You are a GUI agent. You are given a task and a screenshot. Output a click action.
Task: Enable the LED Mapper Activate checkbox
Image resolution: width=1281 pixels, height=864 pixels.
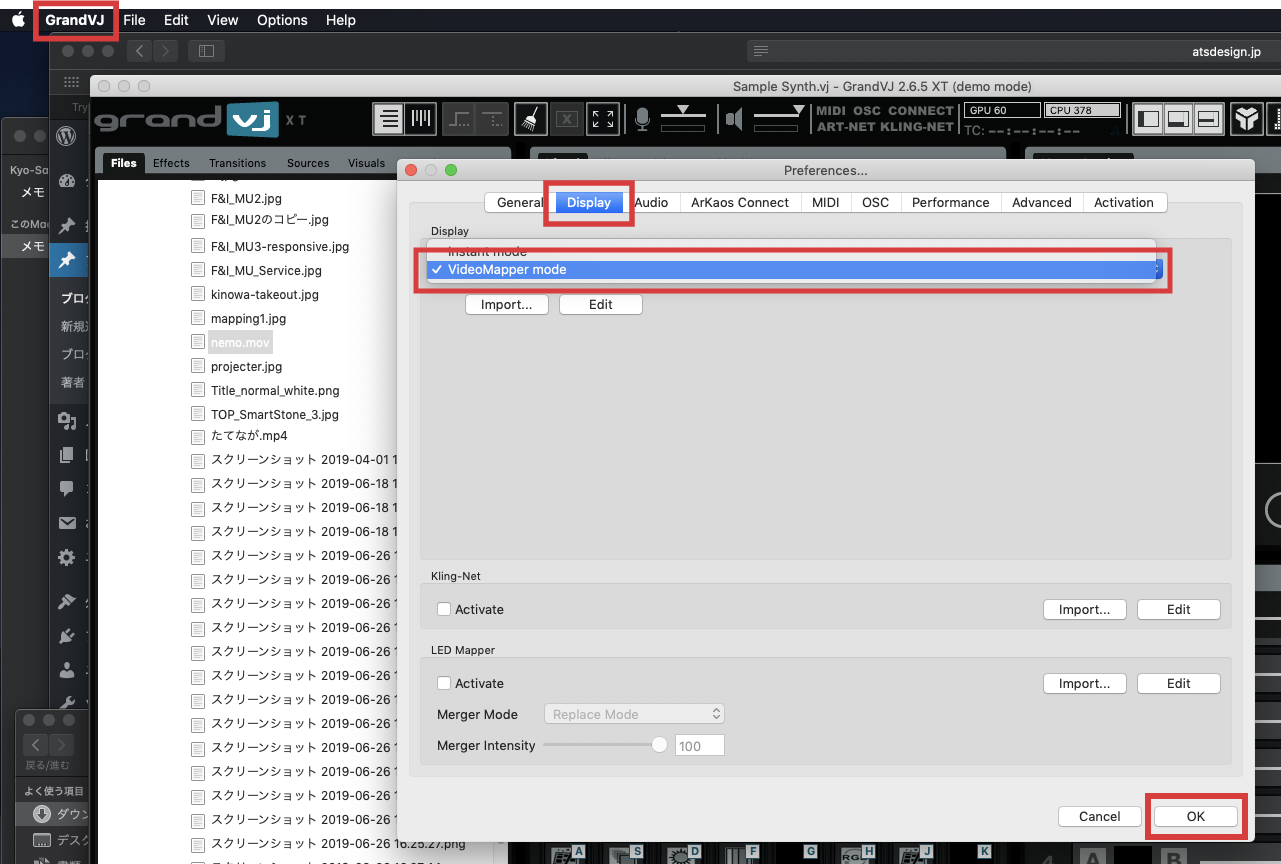pyautogui.click(x=444, y=683)
